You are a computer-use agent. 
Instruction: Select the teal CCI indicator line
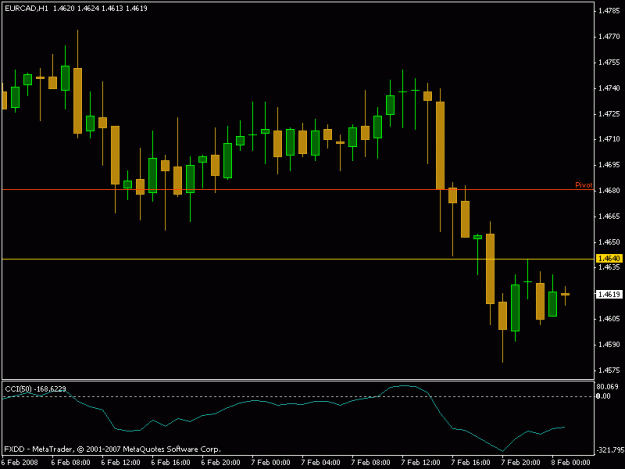tap(284, 404)
